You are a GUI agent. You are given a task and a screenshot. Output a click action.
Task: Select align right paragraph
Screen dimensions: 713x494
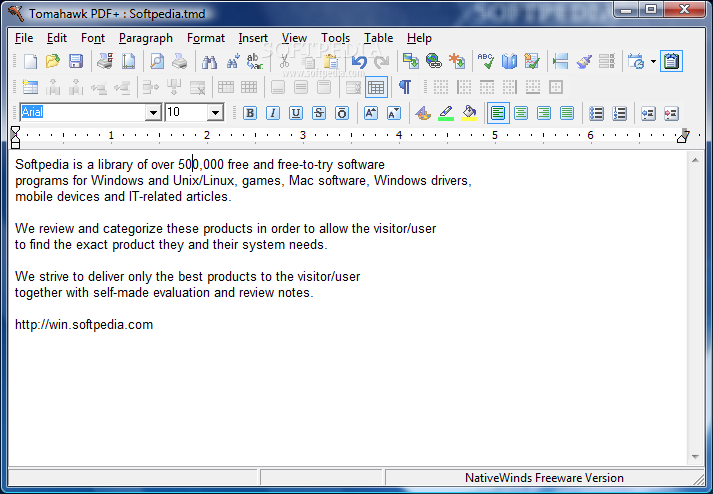click(x=544, y=113)
